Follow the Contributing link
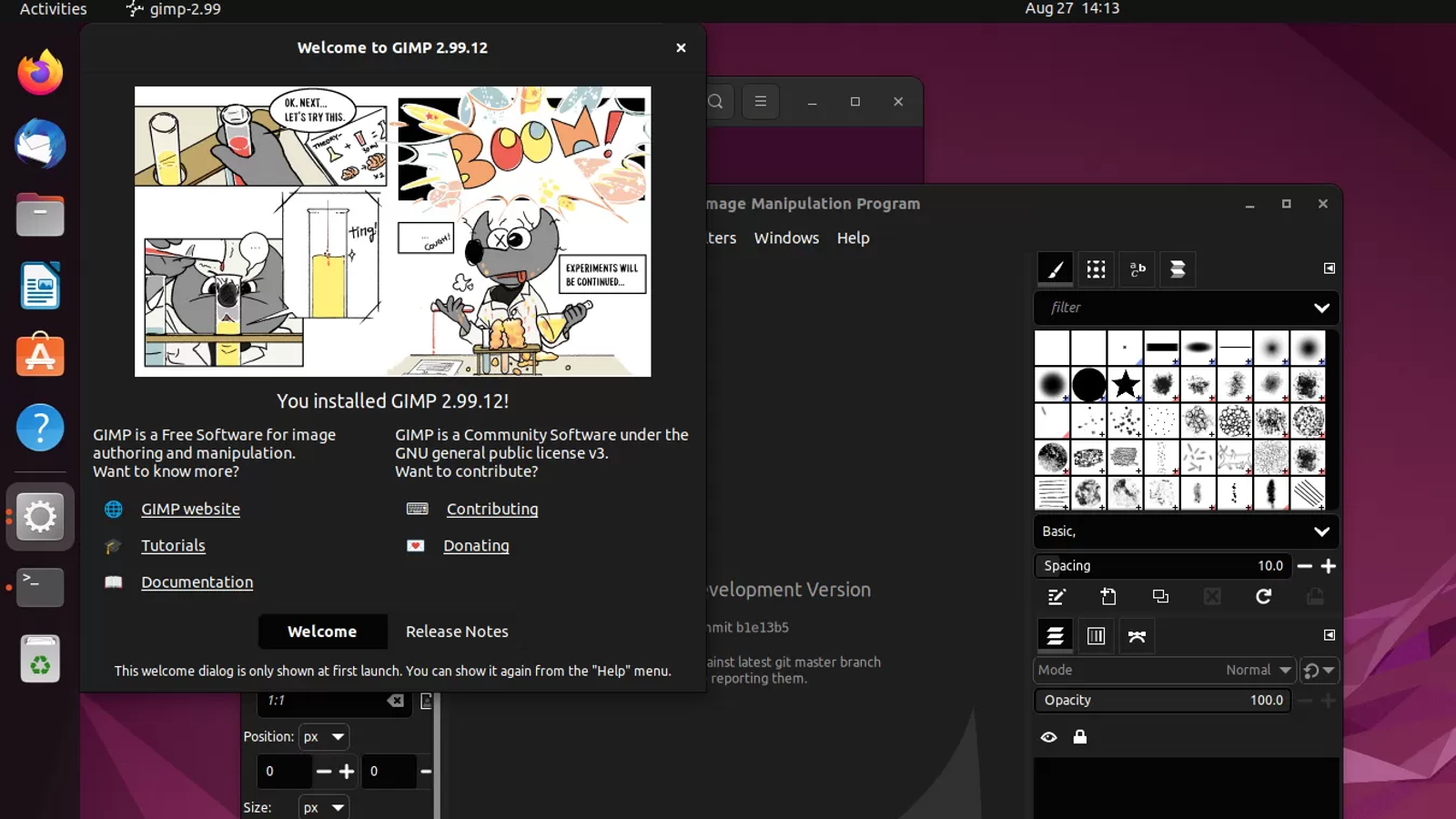Viewport: 1456px width, 819px height. [492, 510]
